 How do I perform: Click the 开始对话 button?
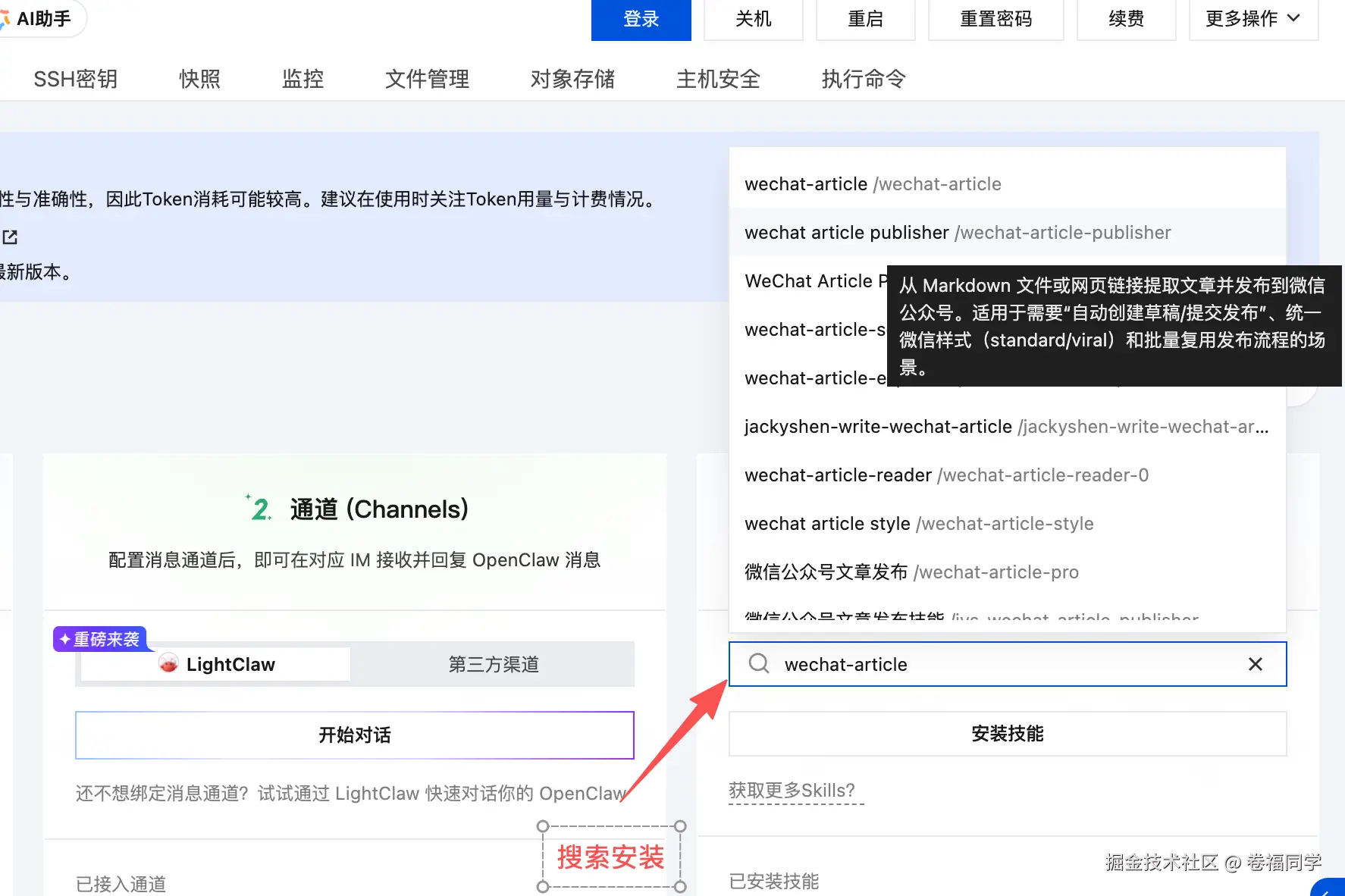[x=355, y=735]
